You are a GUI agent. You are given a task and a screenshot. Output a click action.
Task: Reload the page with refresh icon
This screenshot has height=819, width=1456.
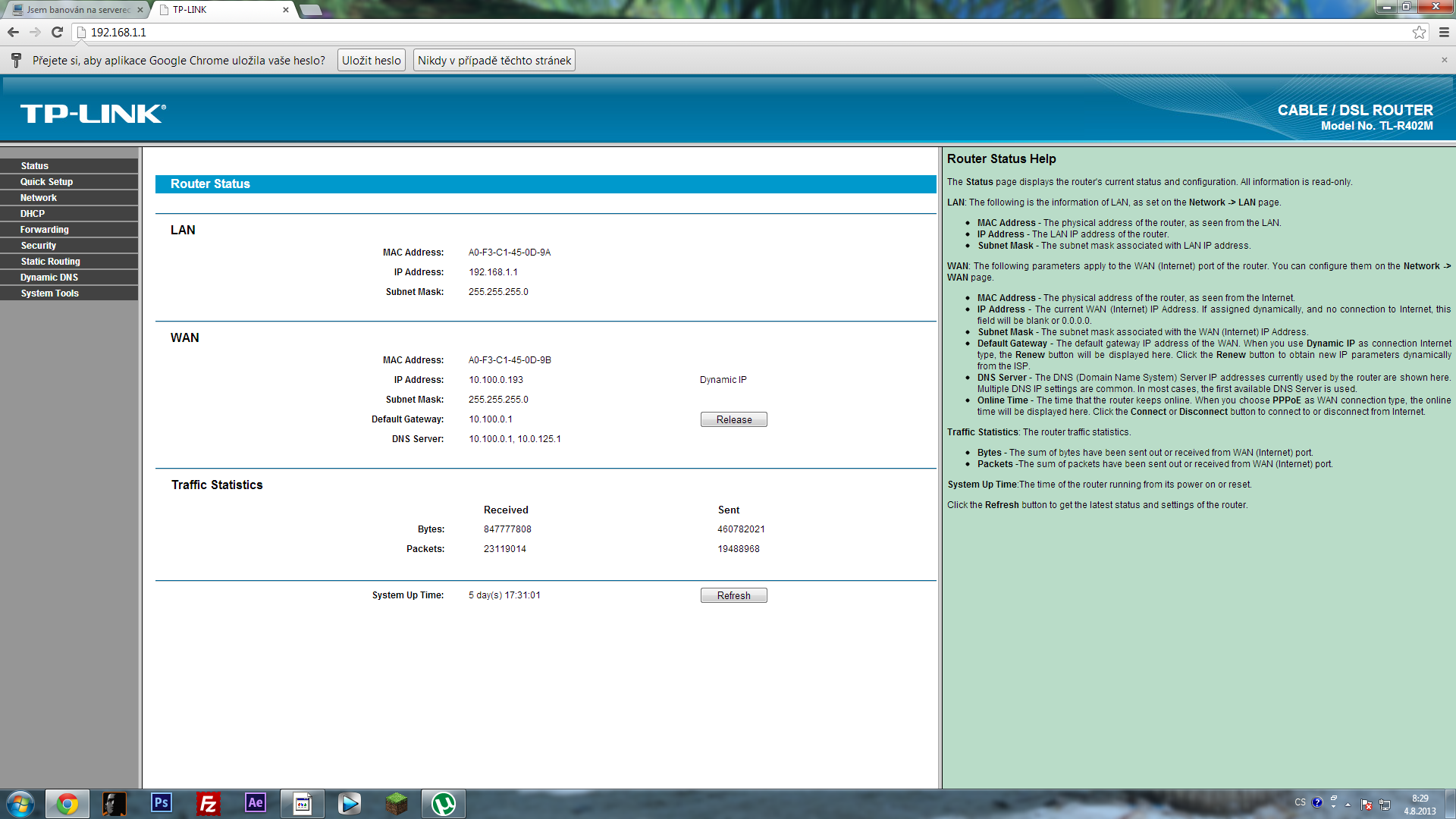coord(57,32)
